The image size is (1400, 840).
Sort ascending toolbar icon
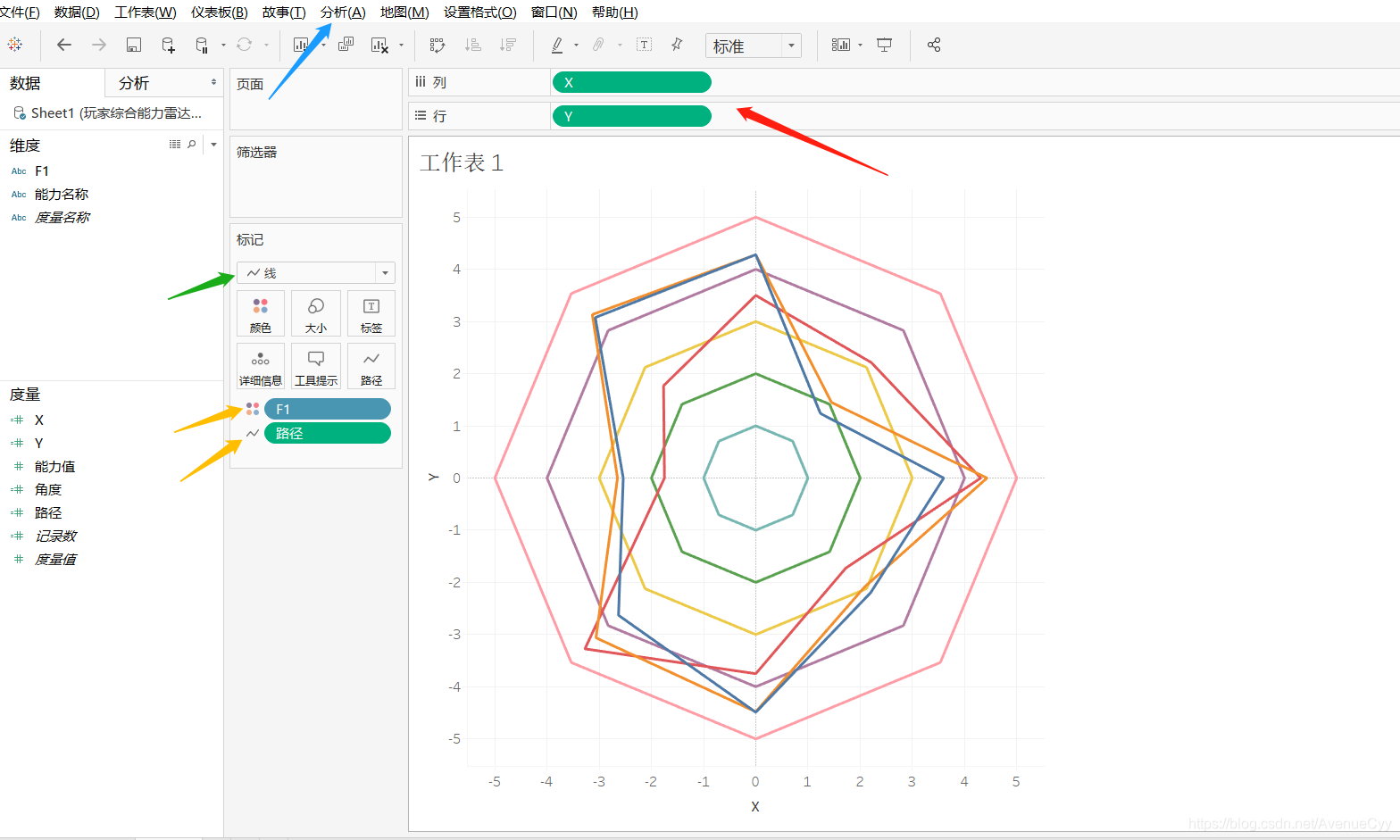tap(473, 45)
